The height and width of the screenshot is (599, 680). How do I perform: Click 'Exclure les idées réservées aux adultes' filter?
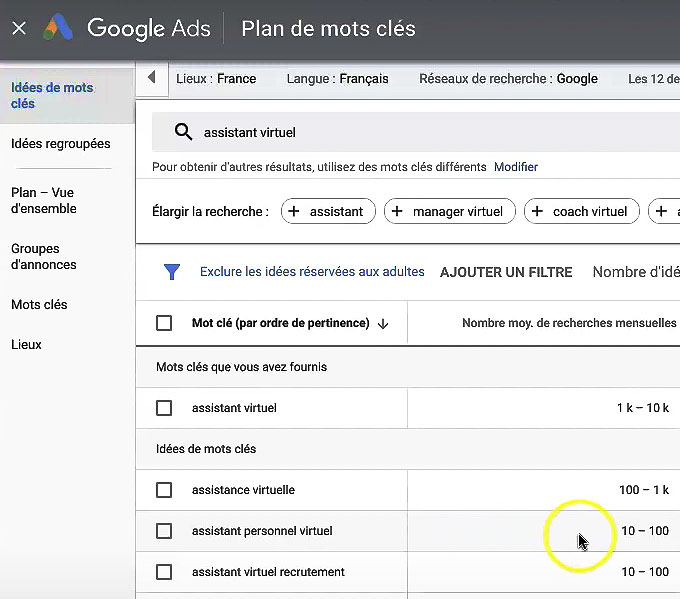click(x=312, y=272)
